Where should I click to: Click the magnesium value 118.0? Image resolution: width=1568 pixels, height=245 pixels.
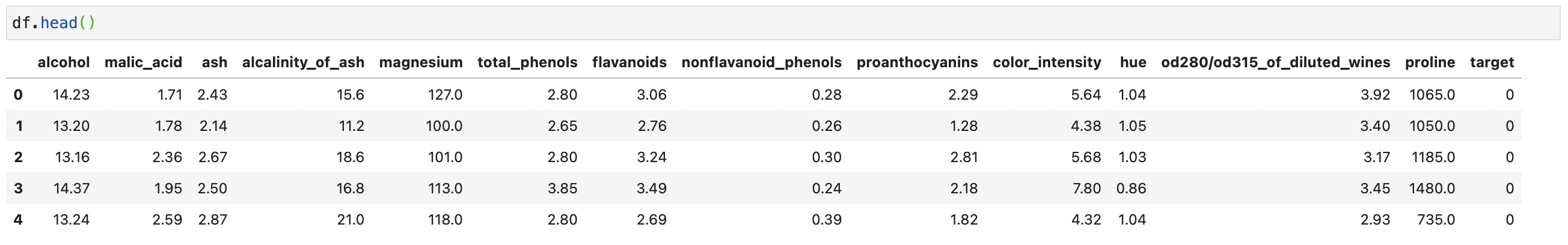click(445, 219)
